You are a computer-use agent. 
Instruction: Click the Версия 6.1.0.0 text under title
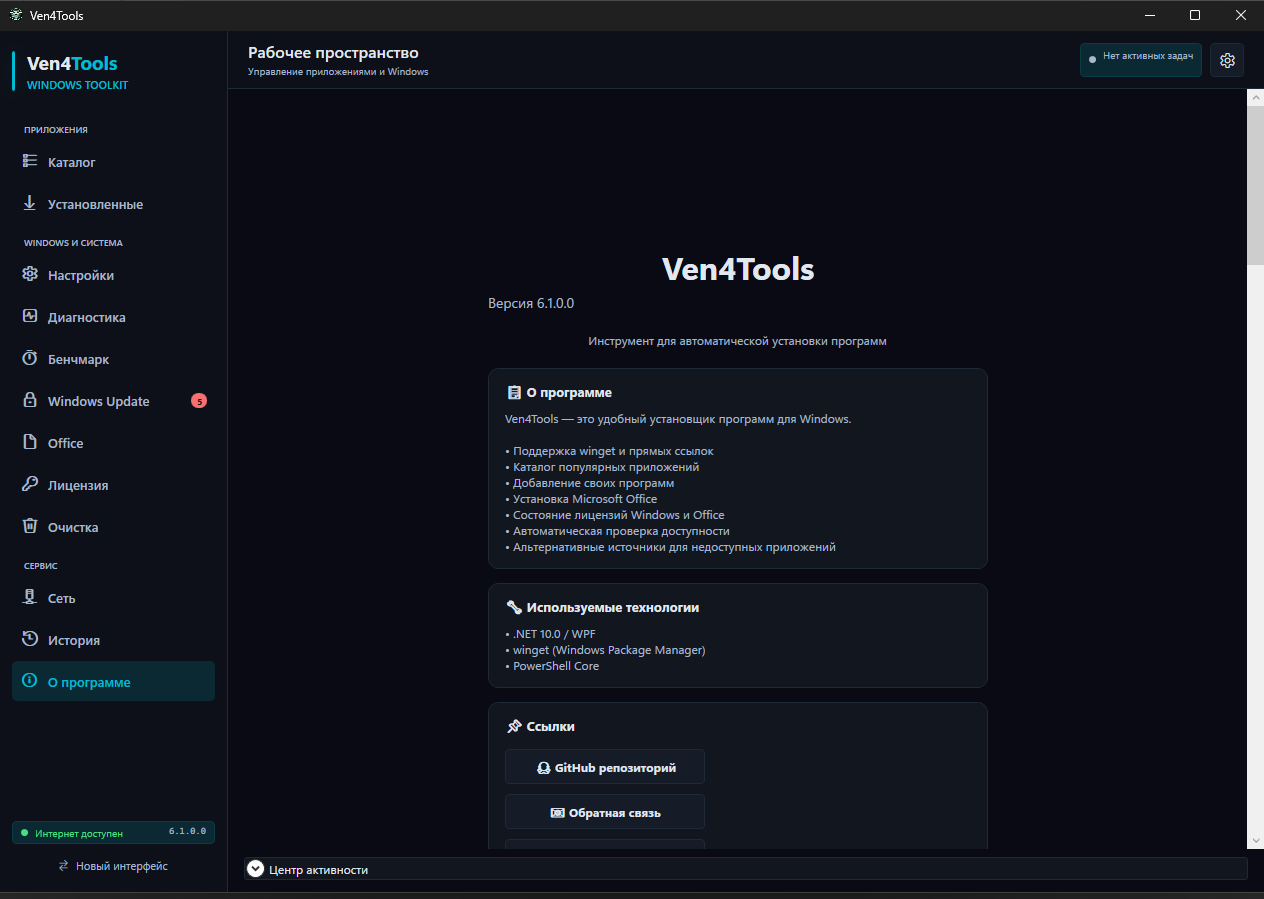pyautogui.click(x=531, y=303)
